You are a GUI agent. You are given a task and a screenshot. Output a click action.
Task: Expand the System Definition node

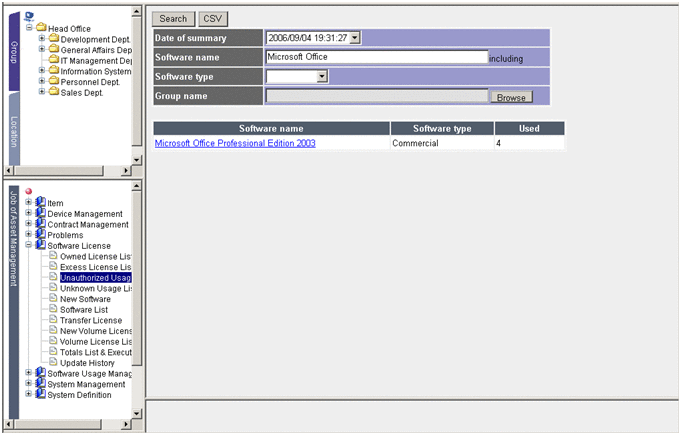pyautogui.click(x=28, y=394)
